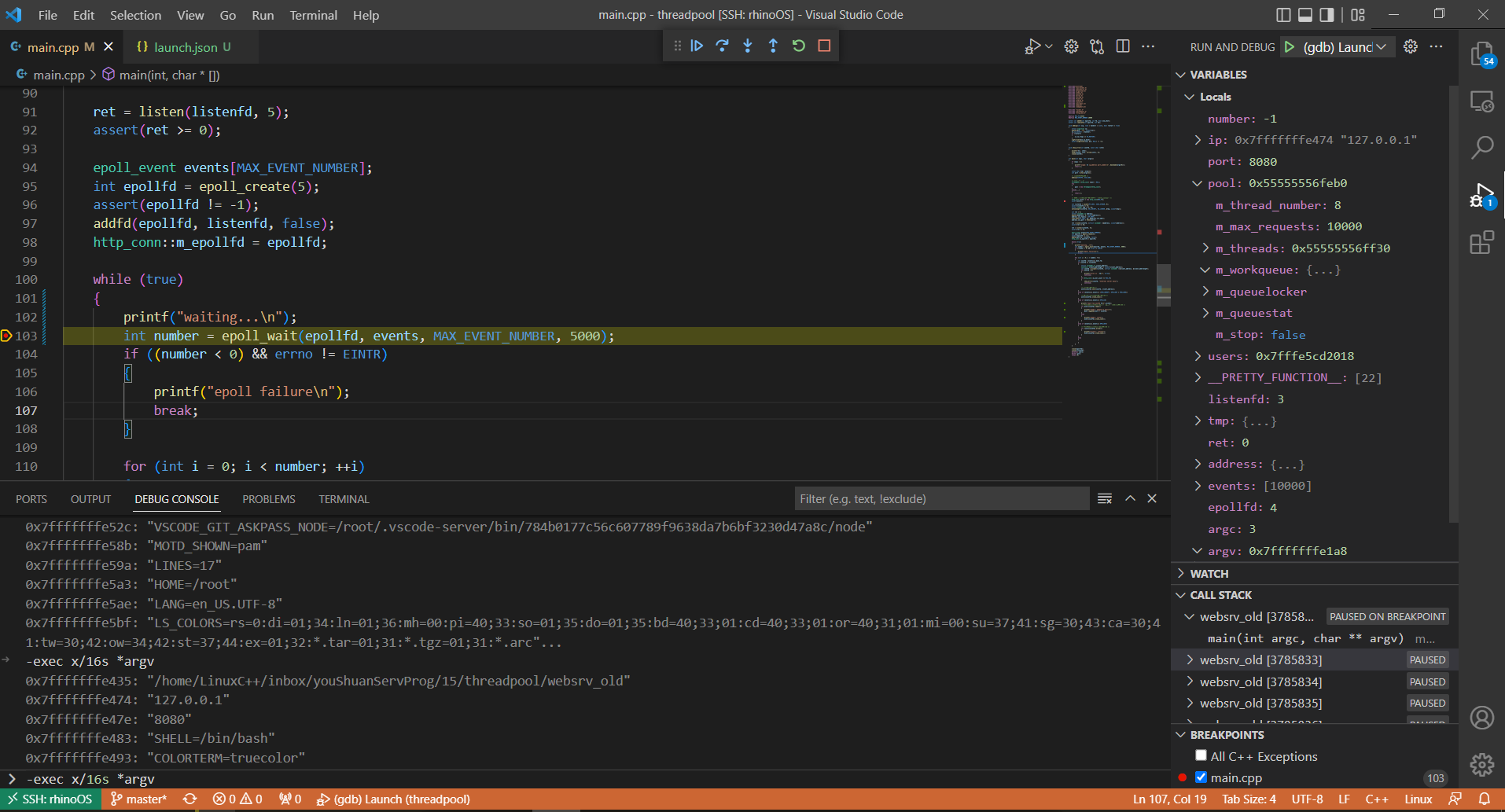Switch to the PROBLEMS panel tab
This screenshot has width=1505, height=812.
tap(269, 499)
